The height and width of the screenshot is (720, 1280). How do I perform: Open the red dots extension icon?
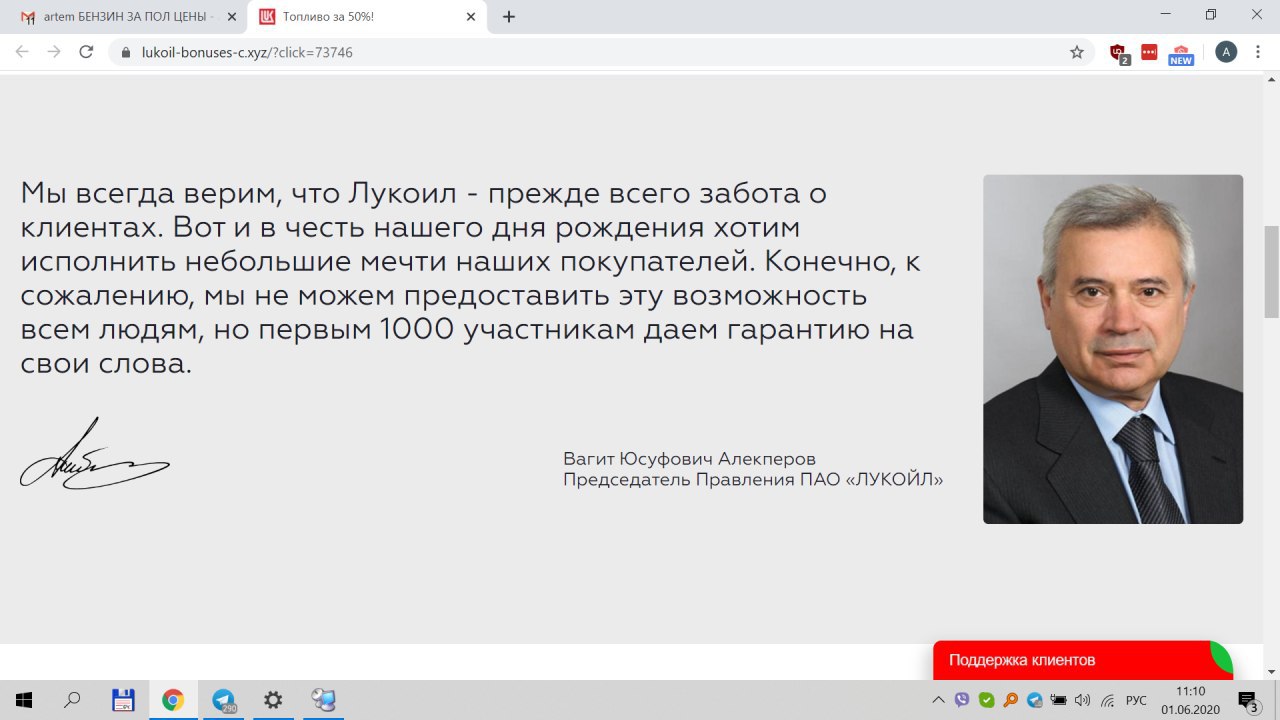click(1149, 52)
